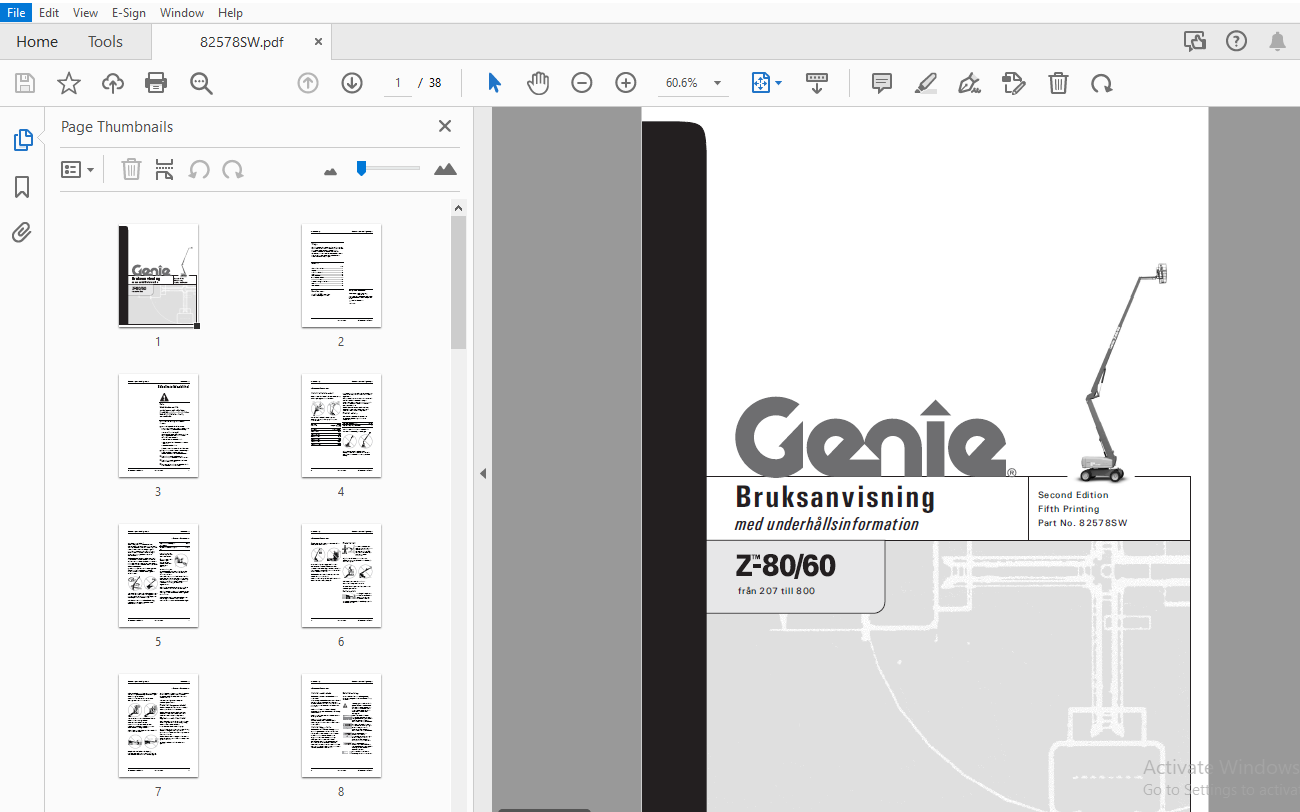
Task: Print the document with printer icon
Action: click(156, 83)
